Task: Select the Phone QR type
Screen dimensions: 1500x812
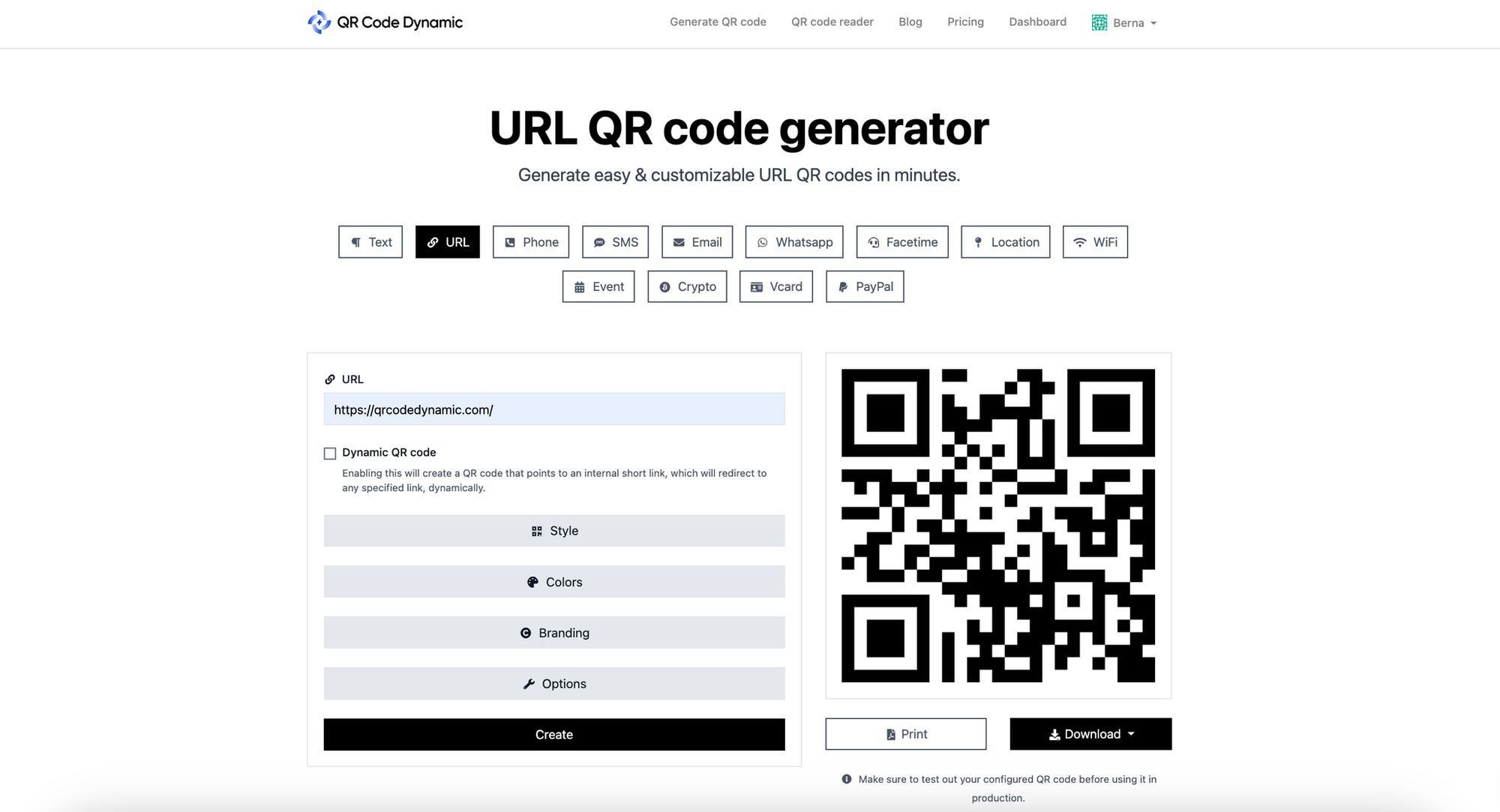Action: pyautogui.click(x=531, y=242)
